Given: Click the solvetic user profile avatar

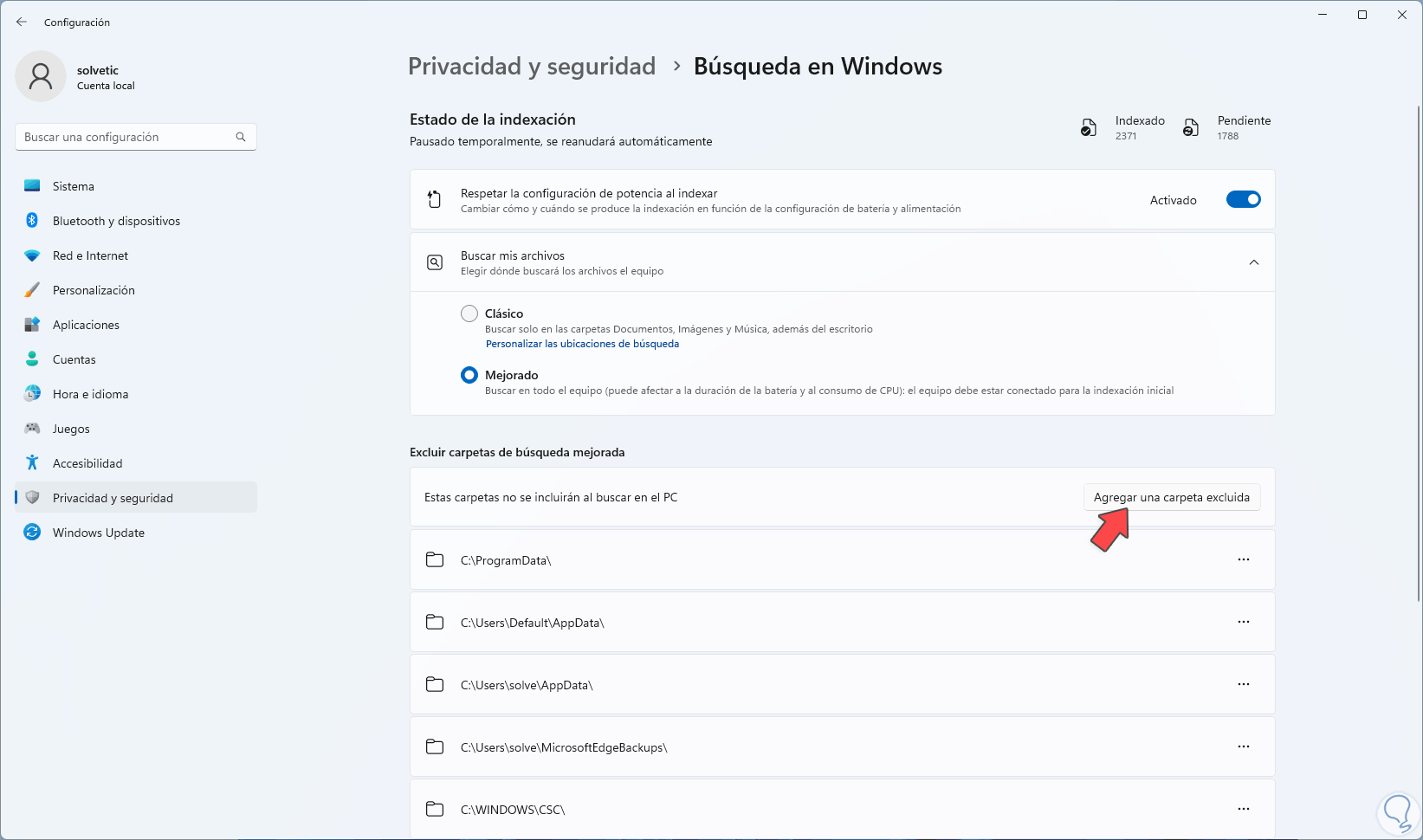Looking at the screenshot, I should coord(41,76).
